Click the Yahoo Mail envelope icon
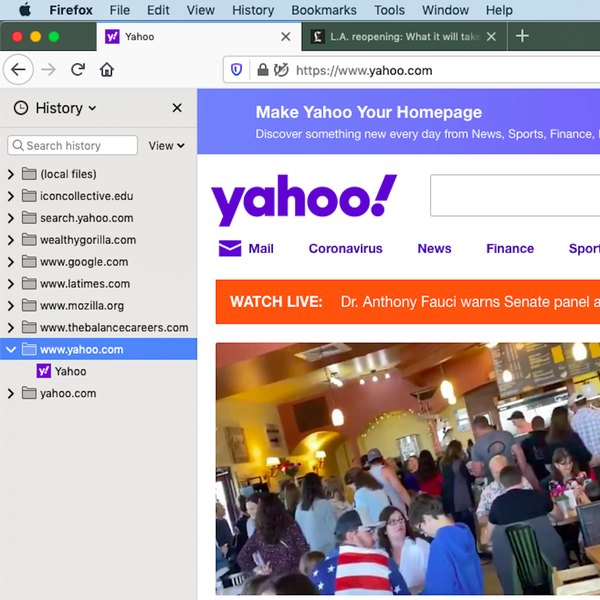The height and width of the screenshot is (600, 600). [230, 248]
